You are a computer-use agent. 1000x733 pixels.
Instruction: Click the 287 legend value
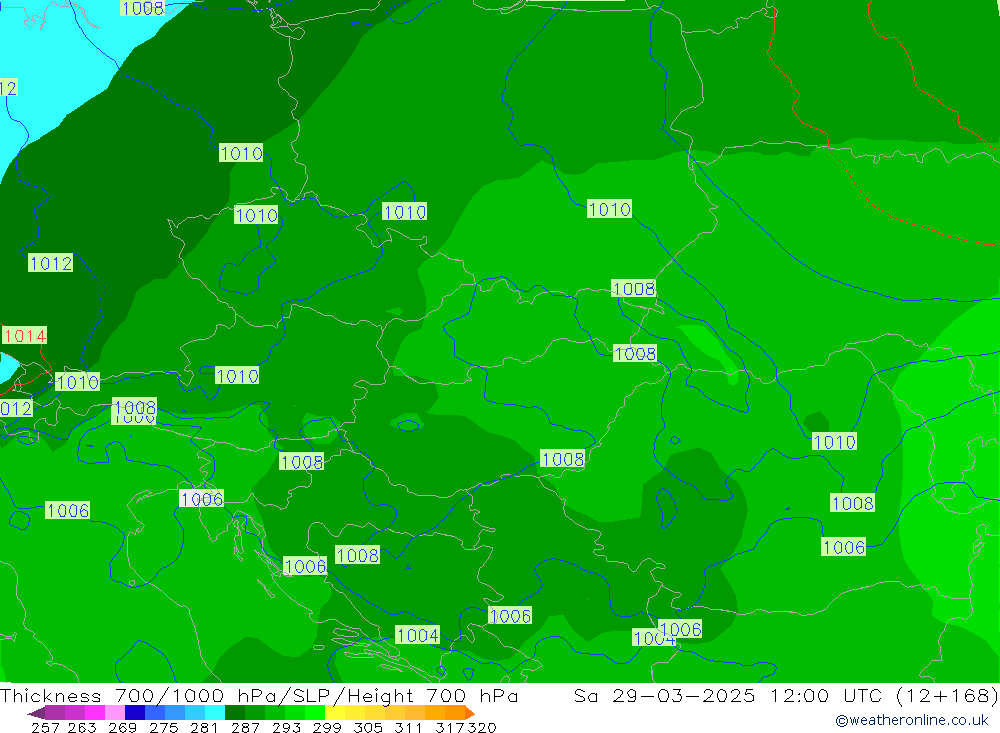pyautogui.click(x=245, y=727)
